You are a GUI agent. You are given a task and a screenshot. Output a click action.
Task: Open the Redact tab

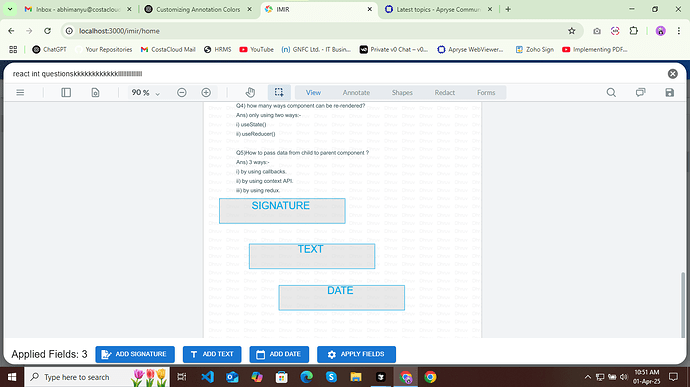(444, 92)
